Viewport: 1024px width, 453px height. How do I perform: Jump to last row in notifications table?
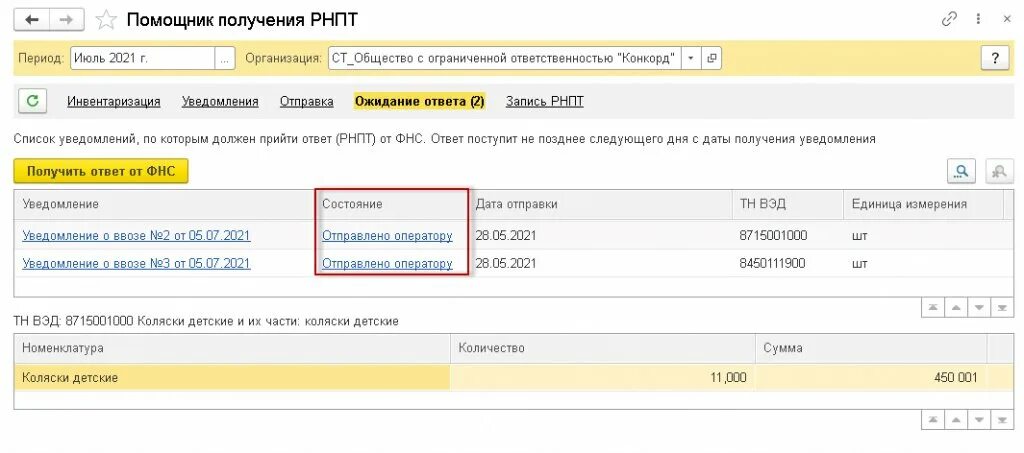tap(1001, 308)
